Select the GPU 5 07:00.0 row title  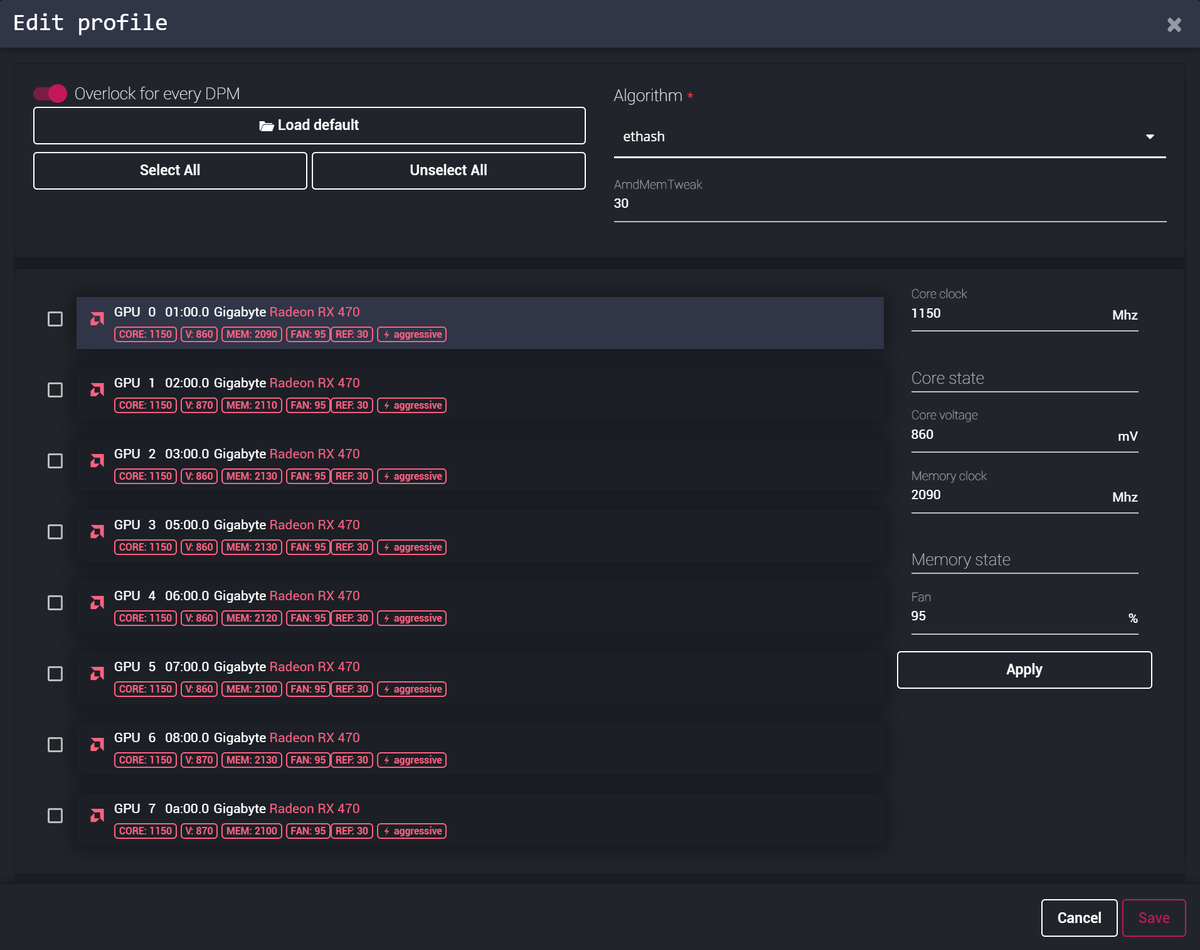237,667
